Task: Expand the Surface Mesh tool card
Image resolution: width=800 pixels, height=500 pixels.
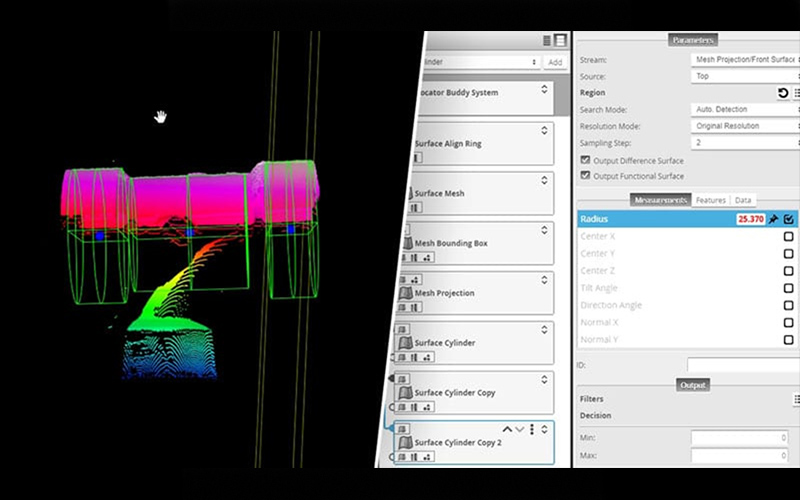Action: coord(544,180)
